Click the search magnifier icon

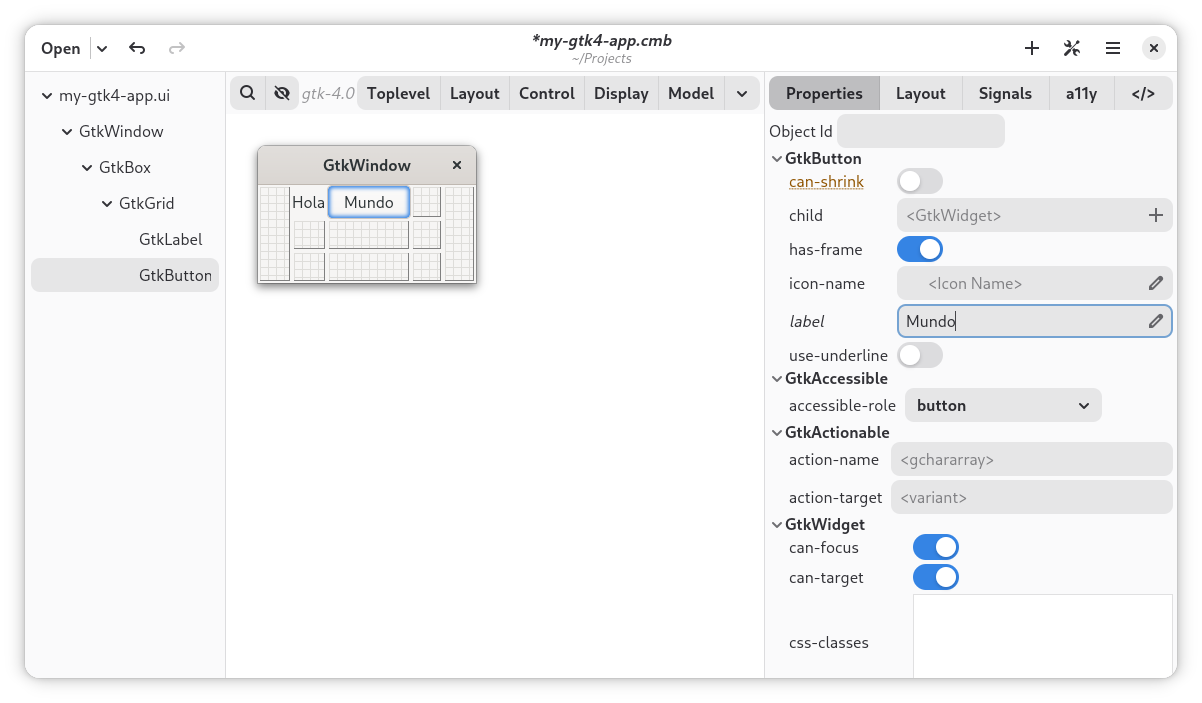click(x=248, y=93)
